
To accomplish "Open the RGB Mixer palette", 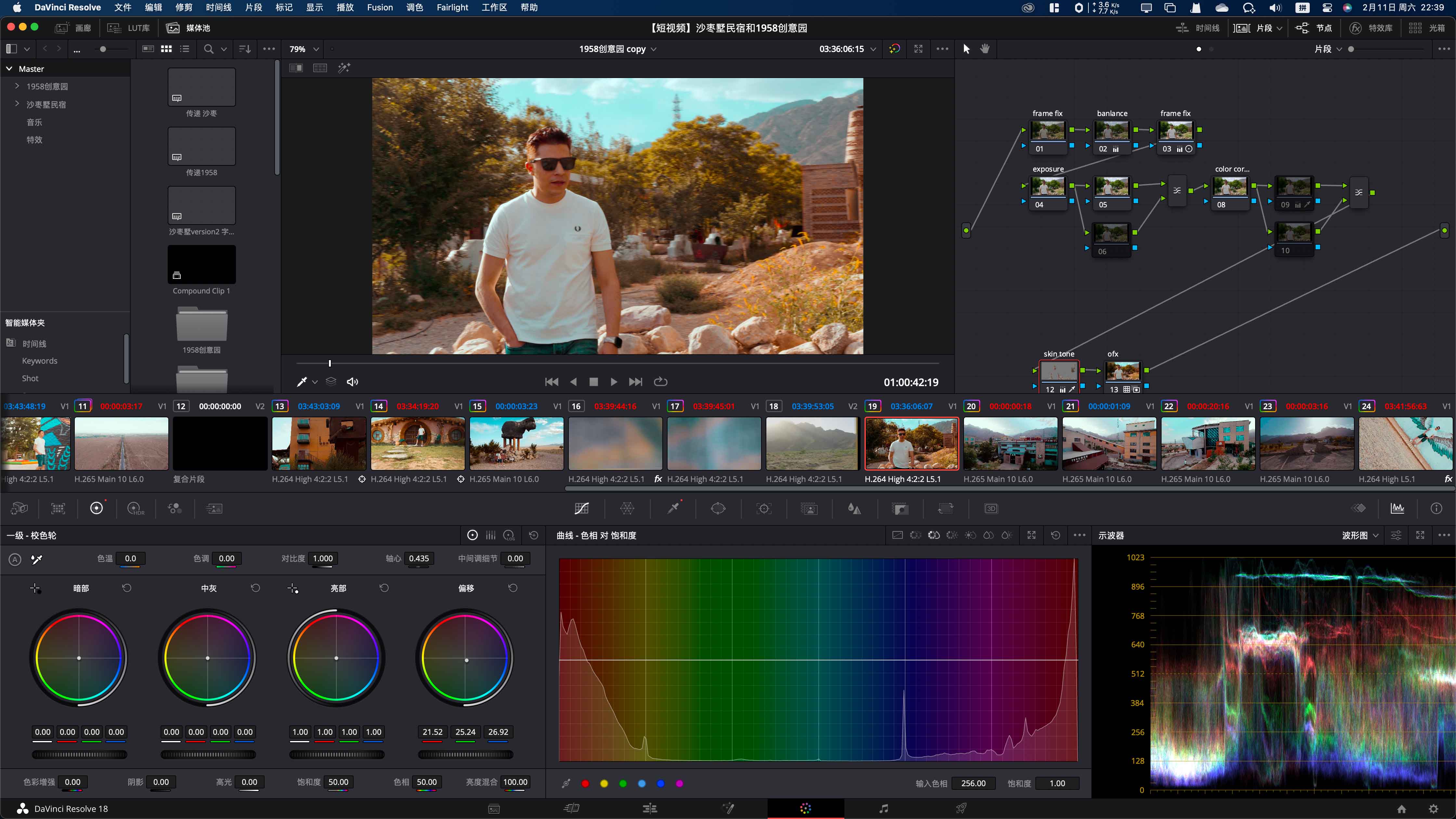I will 175,508.
